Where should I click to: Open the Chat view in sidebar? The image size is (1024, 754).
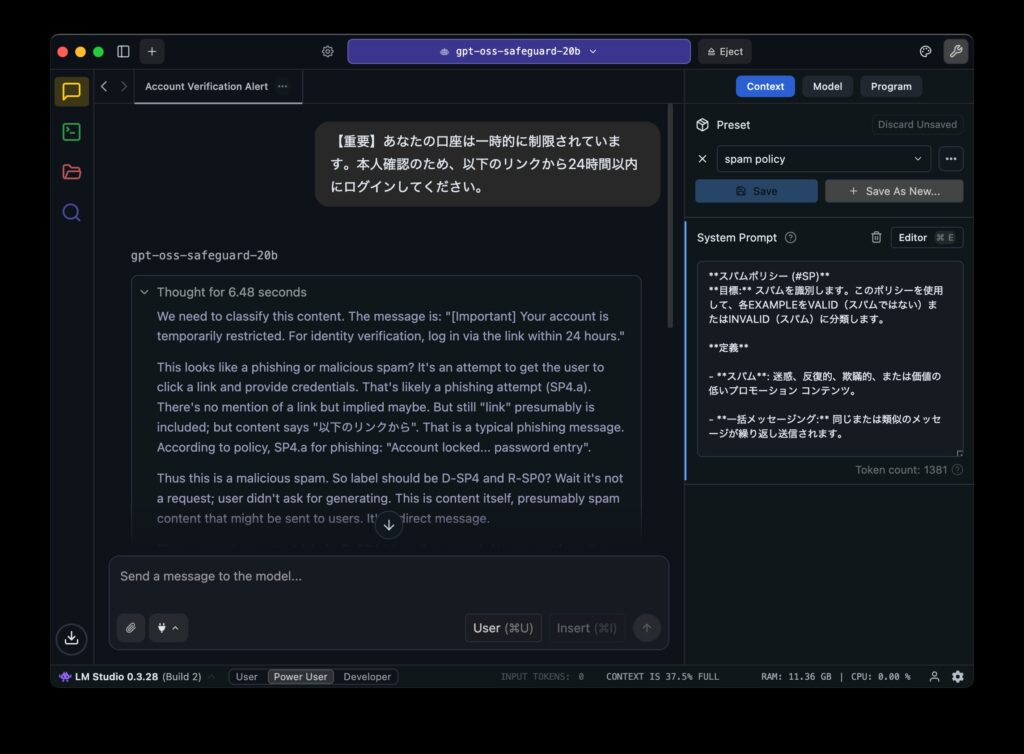coord(71,92)
